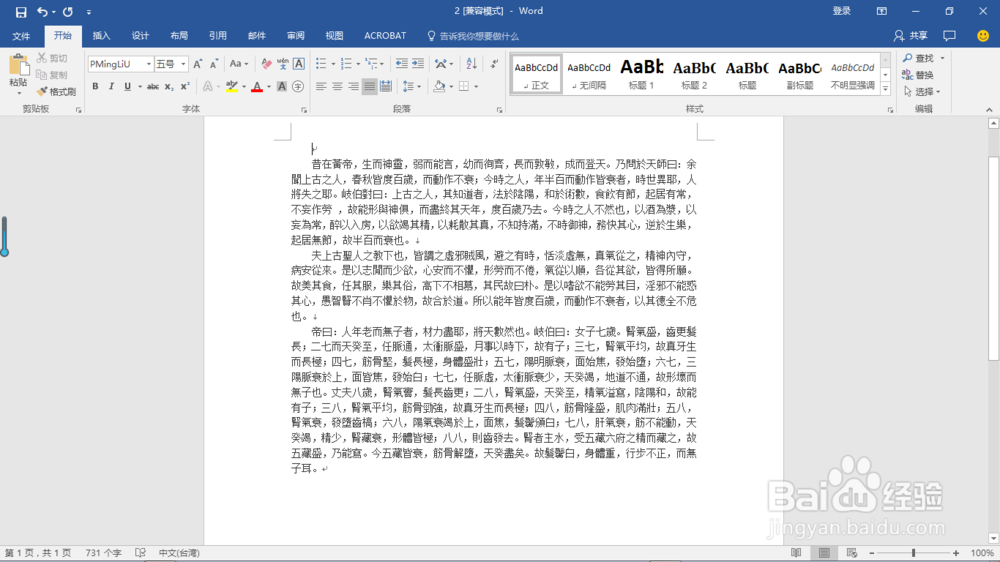Apply superscript formatting
This screenshot has height=562, width=1000.
pyautogui.click(x=184, y=87)
